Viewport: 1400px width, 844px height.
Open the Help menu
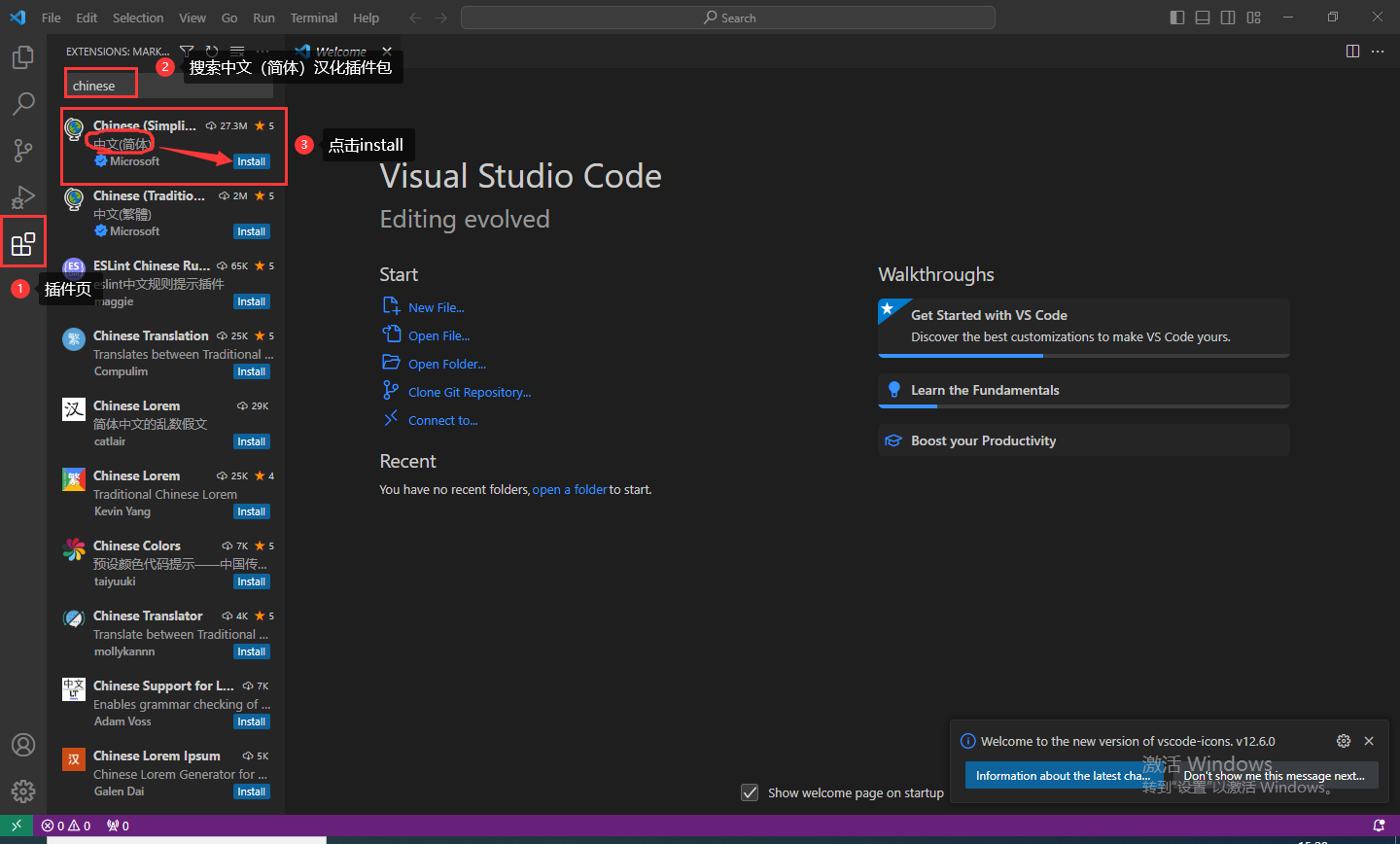tap(367, 18)
